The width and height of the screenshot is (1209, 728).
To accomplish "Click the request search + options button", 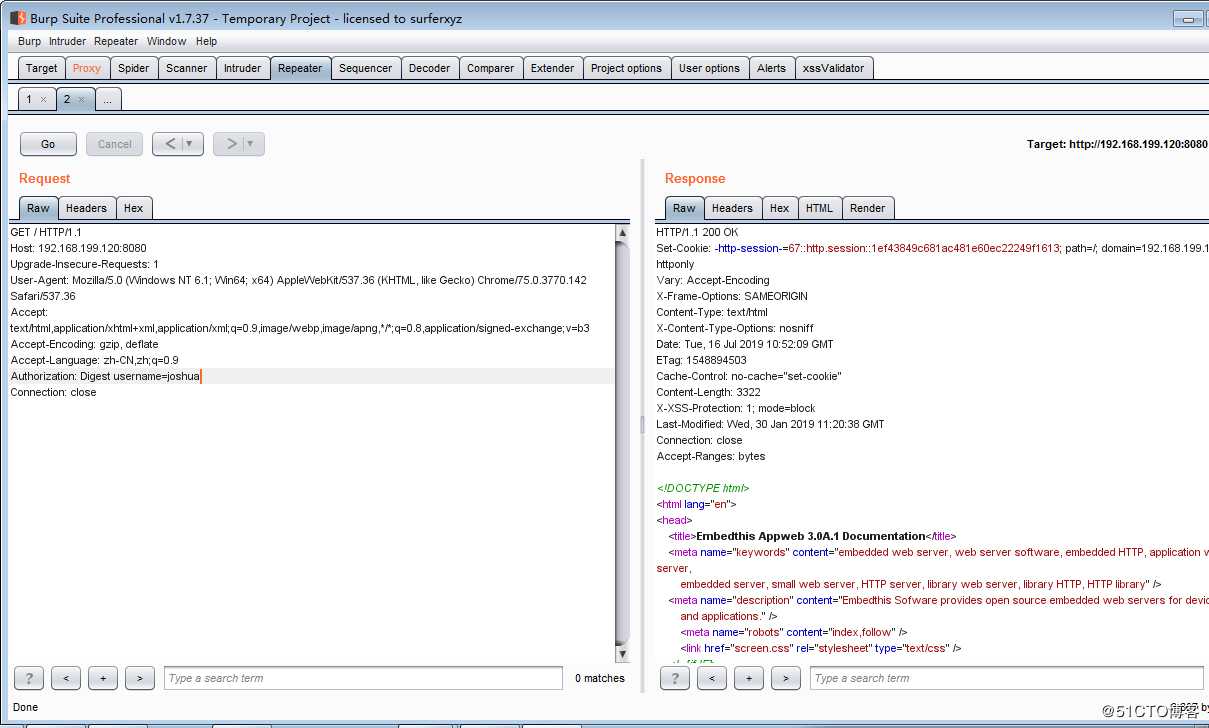I will pyautogui.click(x=103, y=678).
